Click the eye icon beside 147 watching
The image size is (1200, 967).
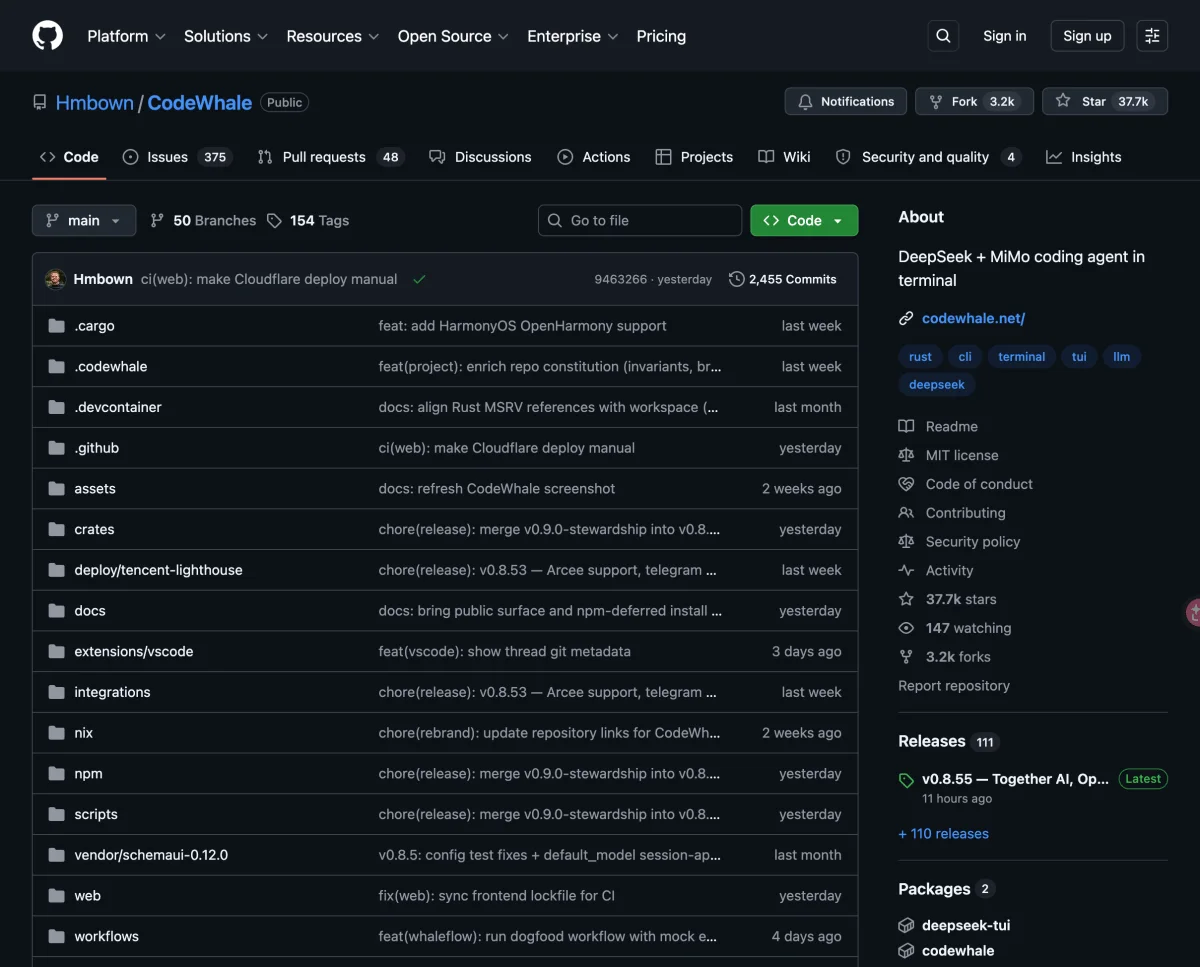click(x=906, y=628)
